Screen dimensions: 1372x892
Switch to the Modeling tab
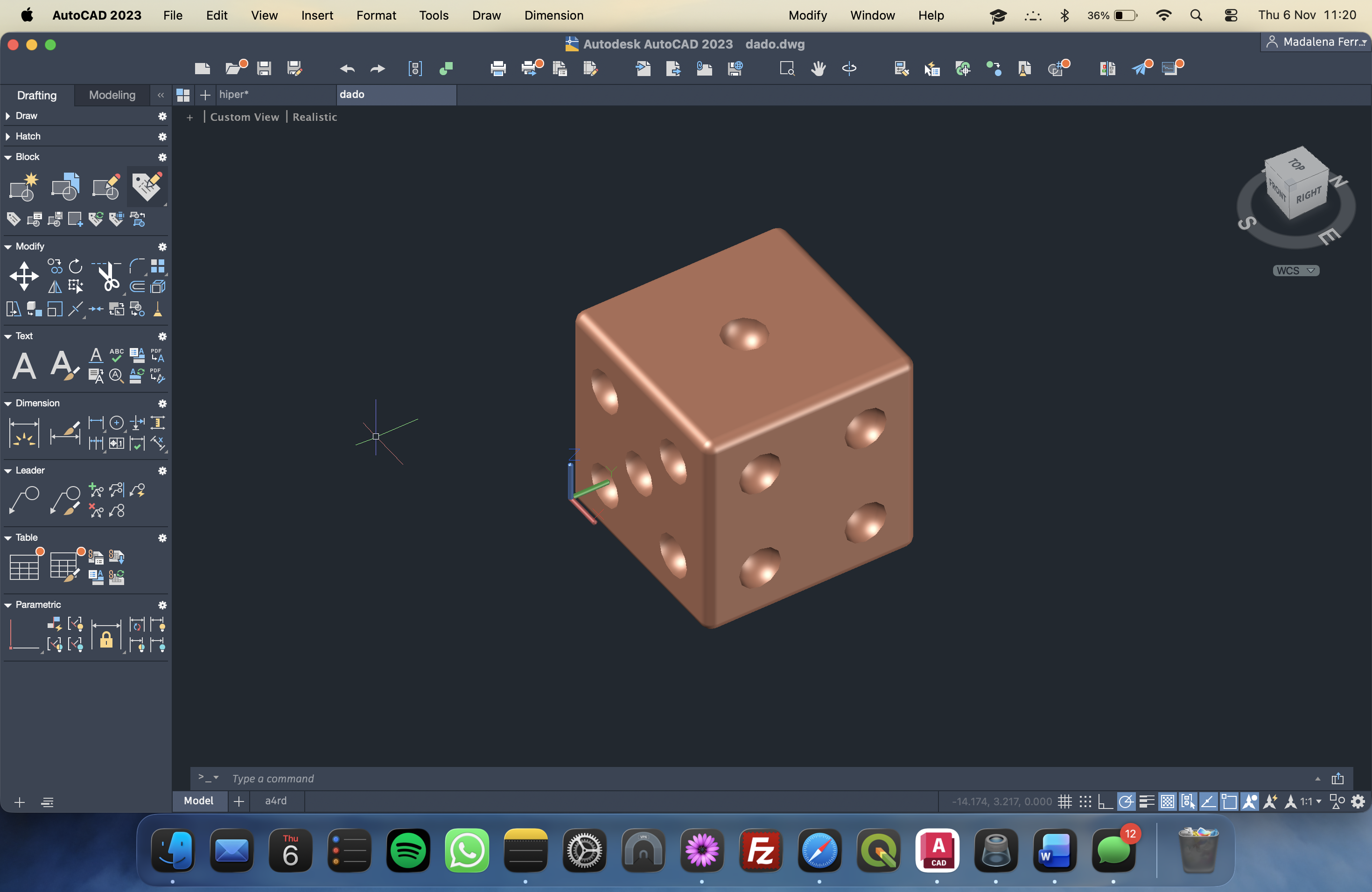[112, 95]
